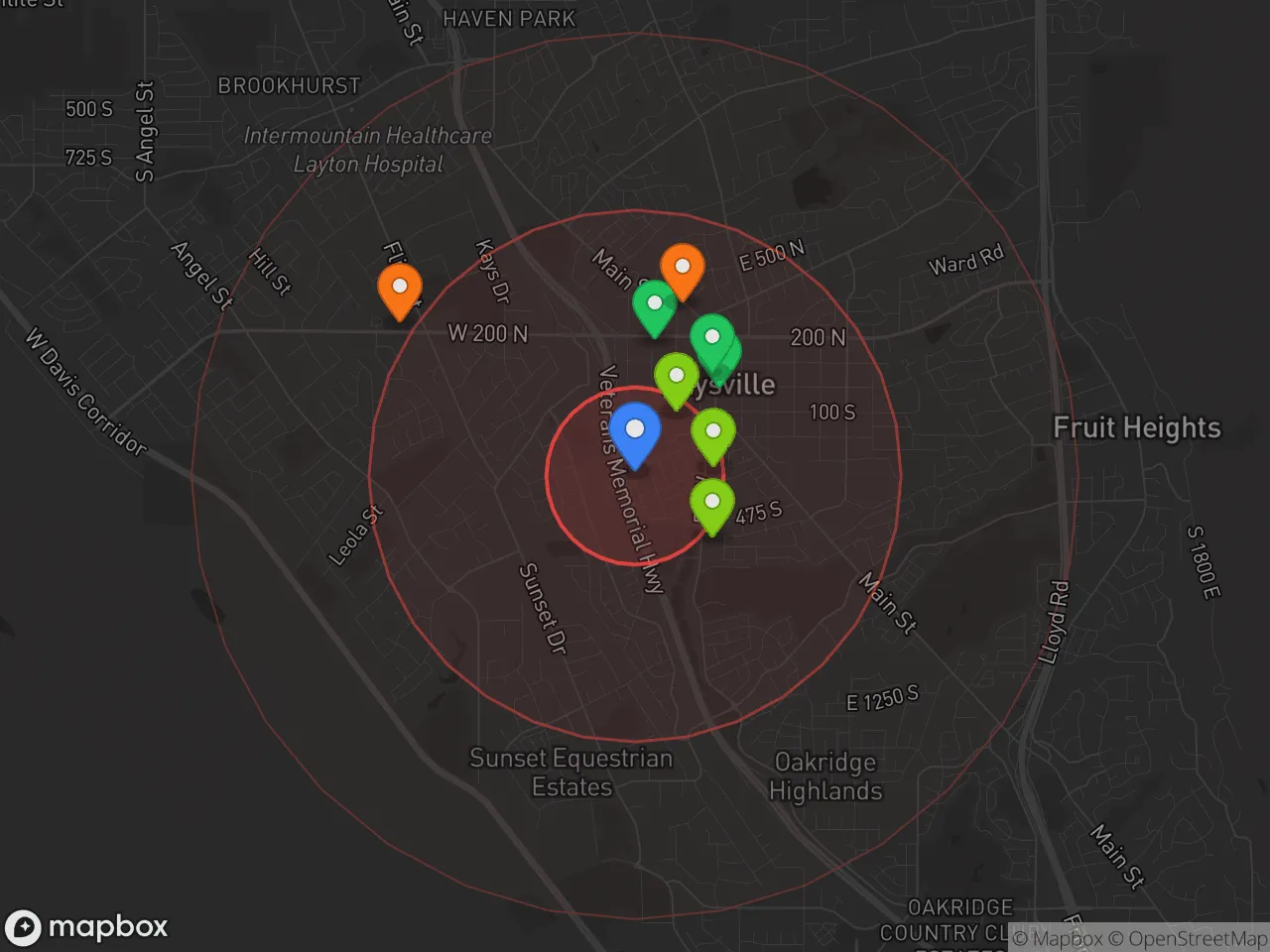Viewport: 1270px width, 952px height.
Task: Click the Fruit Heights city label
Action: [1136, 427]
